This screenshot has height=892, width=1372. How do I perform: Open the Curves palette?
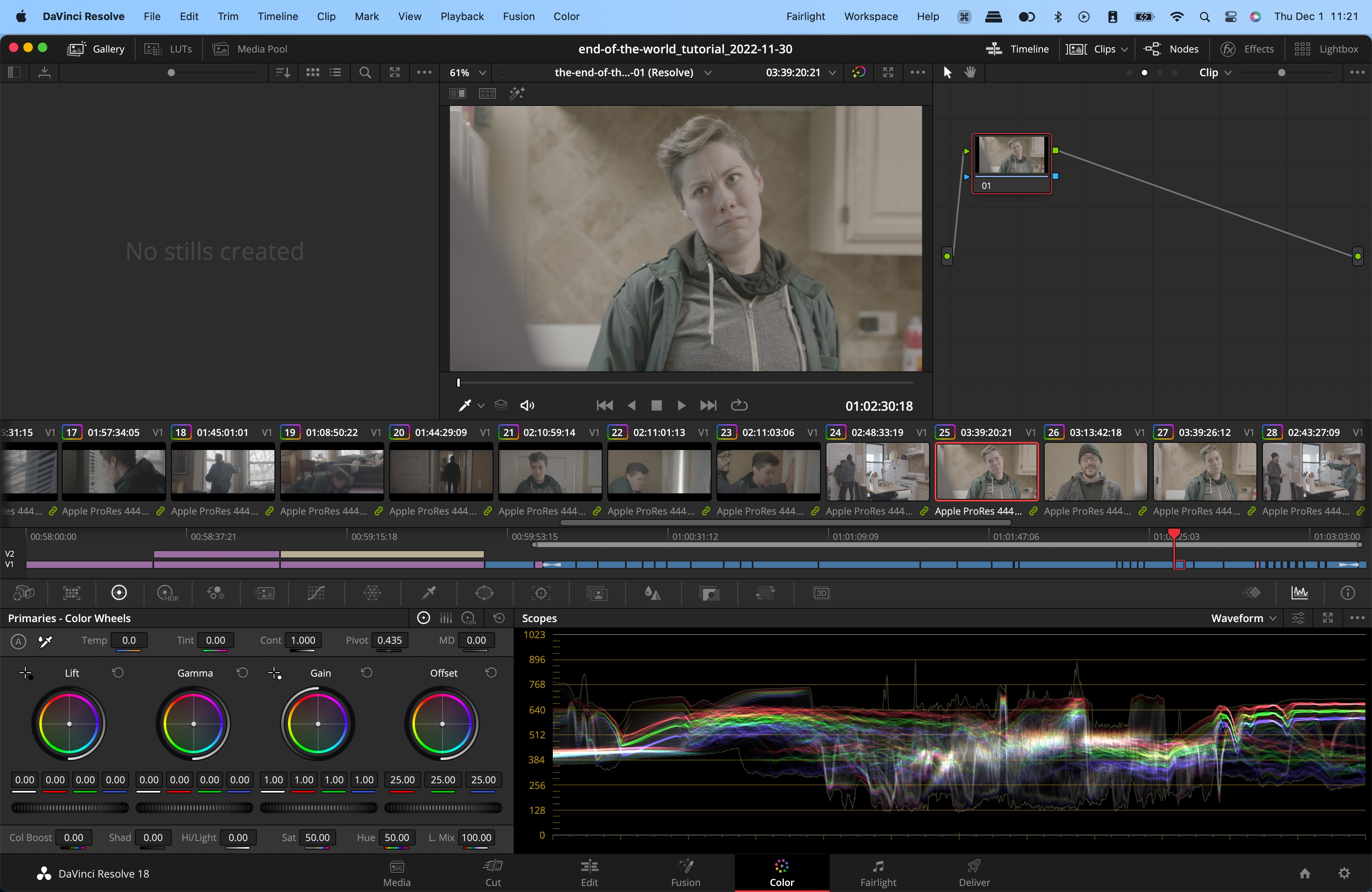[x=316, y=593]
